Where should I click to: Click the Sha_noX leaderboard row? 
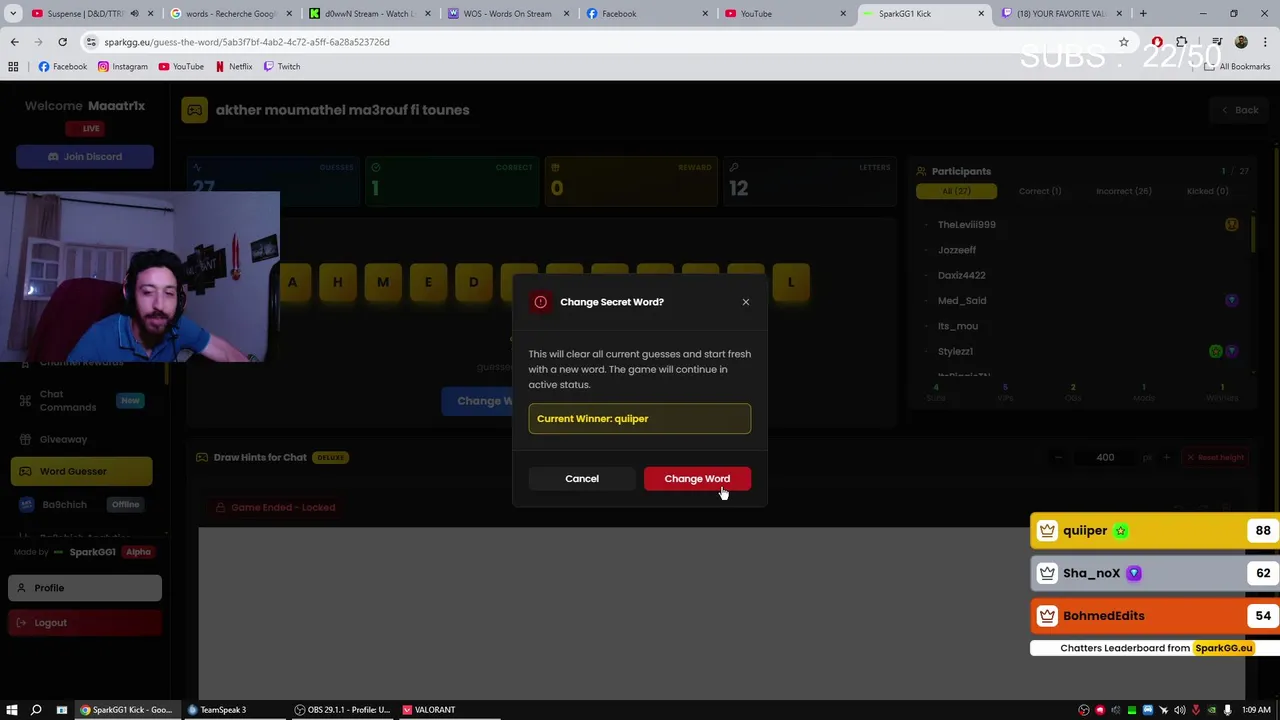click(x=1155, y=573)
